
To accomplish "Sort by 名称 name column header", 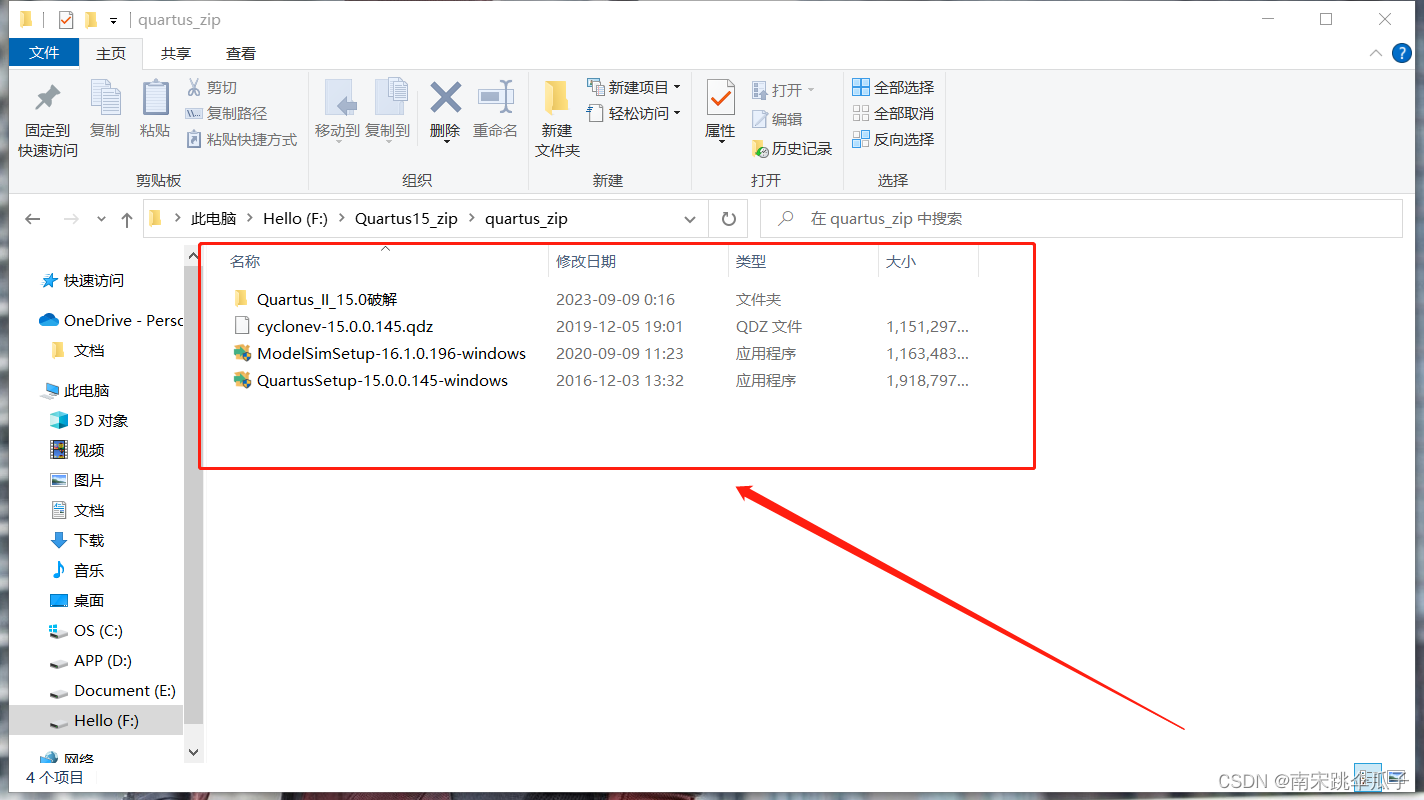I will [245, 261].
